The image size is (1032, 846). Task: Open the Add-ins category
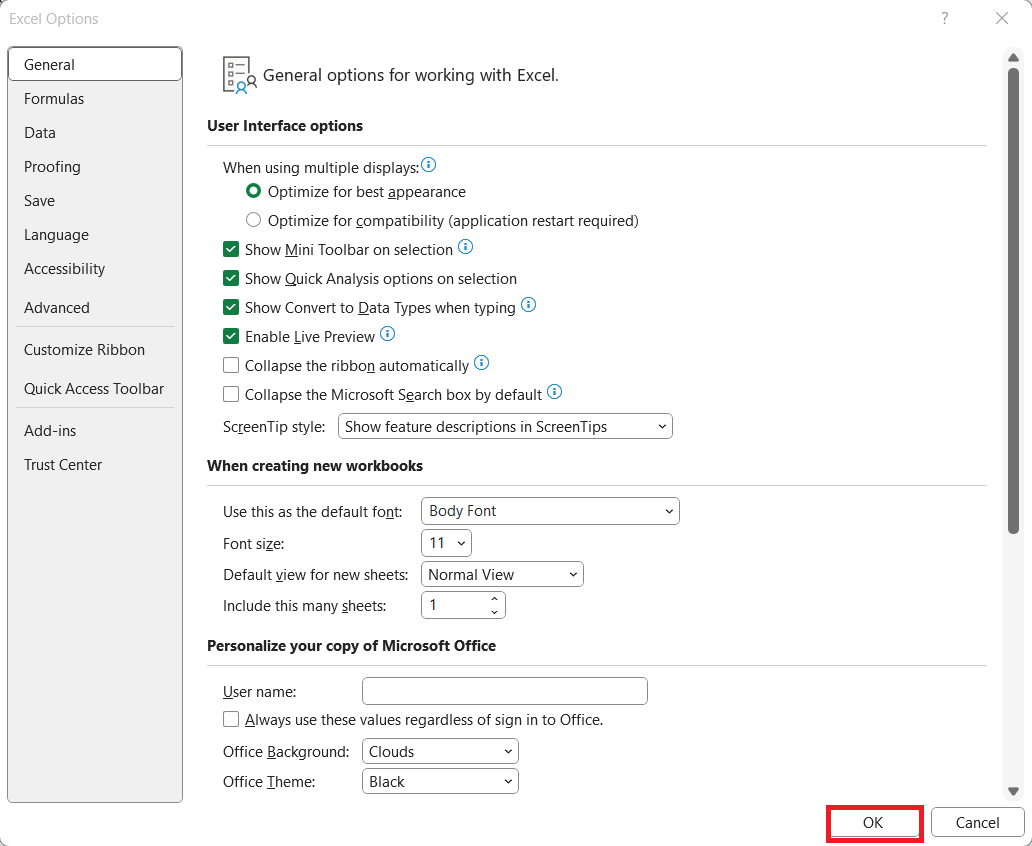[95, 431]
